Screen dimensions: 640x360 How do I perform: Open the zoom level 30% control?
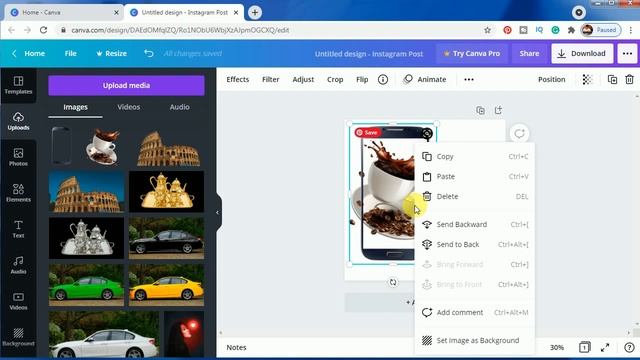click(x=557, y=347)
